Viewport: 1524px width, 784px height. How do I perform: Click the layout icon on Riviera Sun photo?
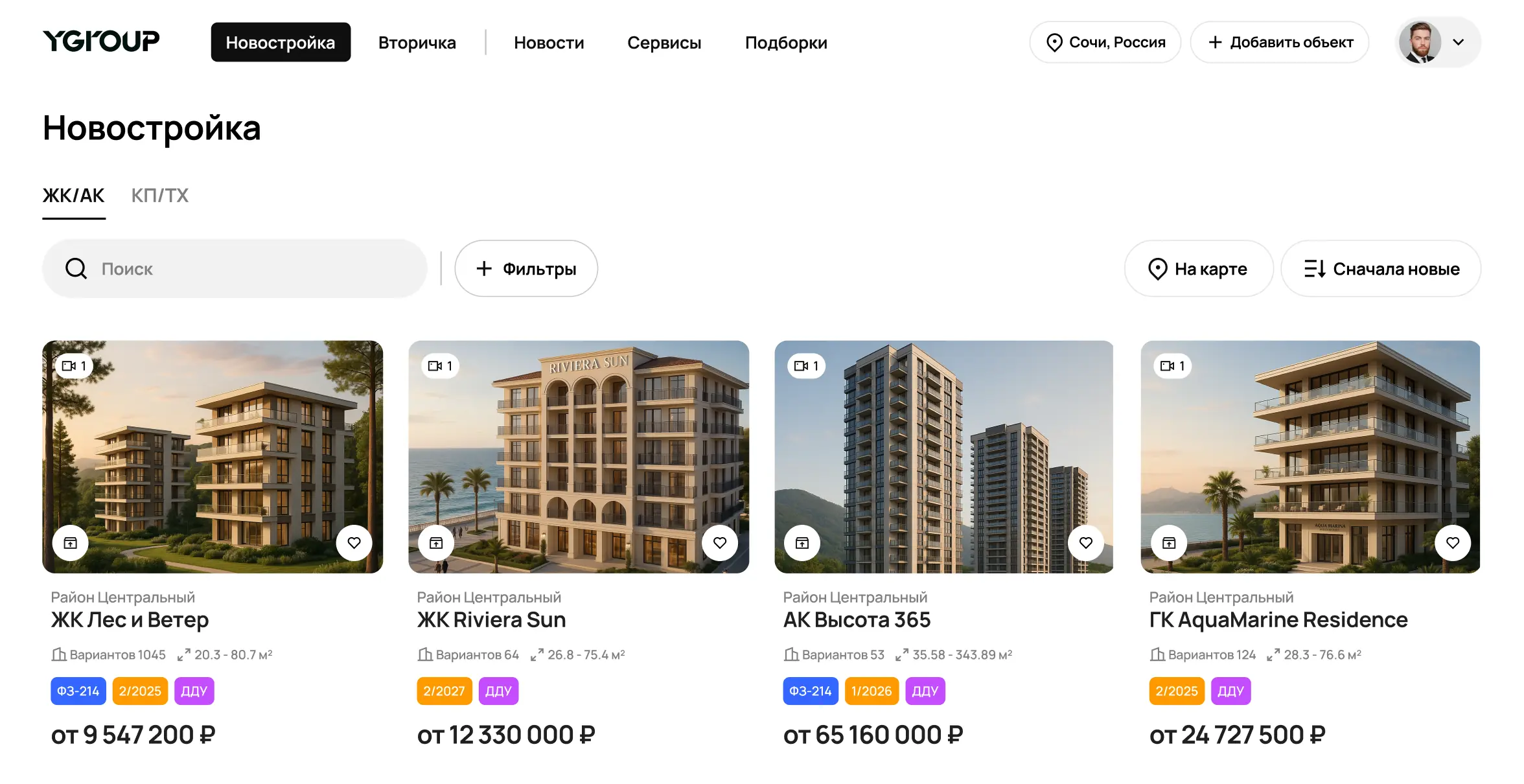[x=437, y=543]
